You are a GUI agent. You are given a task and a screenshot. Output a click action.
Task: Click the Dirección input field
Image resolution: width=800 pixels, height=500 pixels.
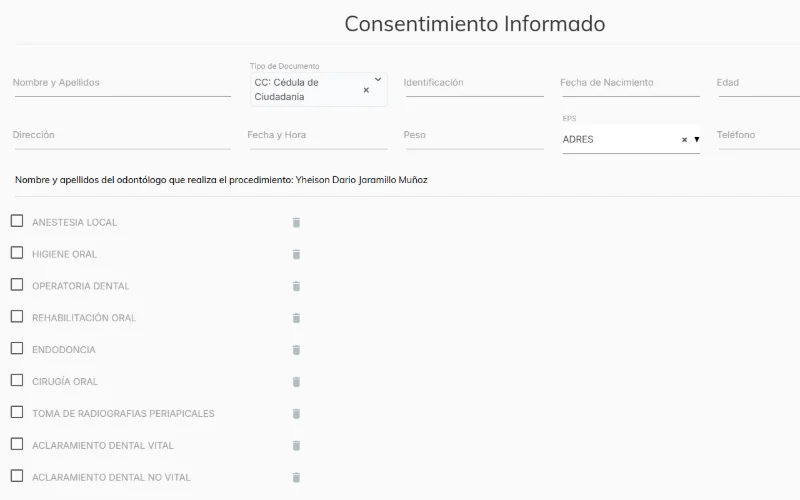pos(122,136)
